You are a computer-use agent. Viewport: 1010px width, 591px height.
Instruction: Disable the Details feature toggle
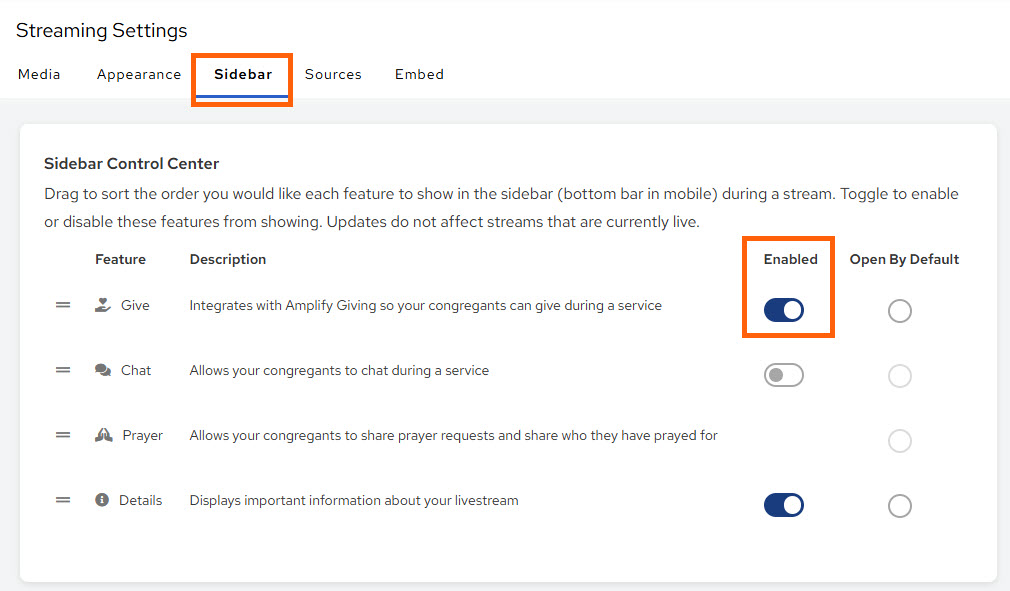coord(783,505)
